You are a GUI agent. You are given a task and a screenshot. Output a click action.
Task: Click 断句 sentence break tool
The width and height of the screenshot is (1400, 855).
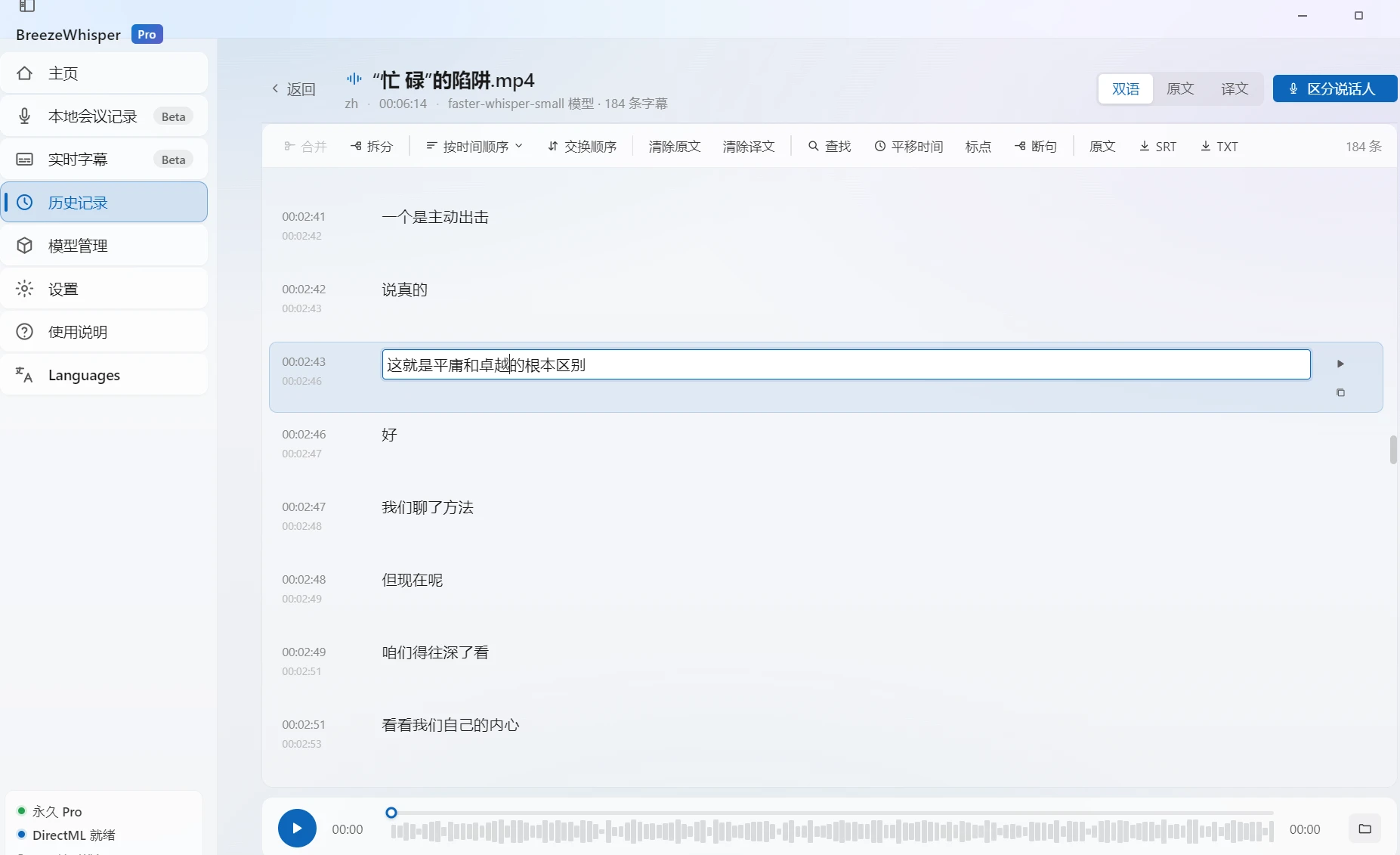coord(1036,147)
